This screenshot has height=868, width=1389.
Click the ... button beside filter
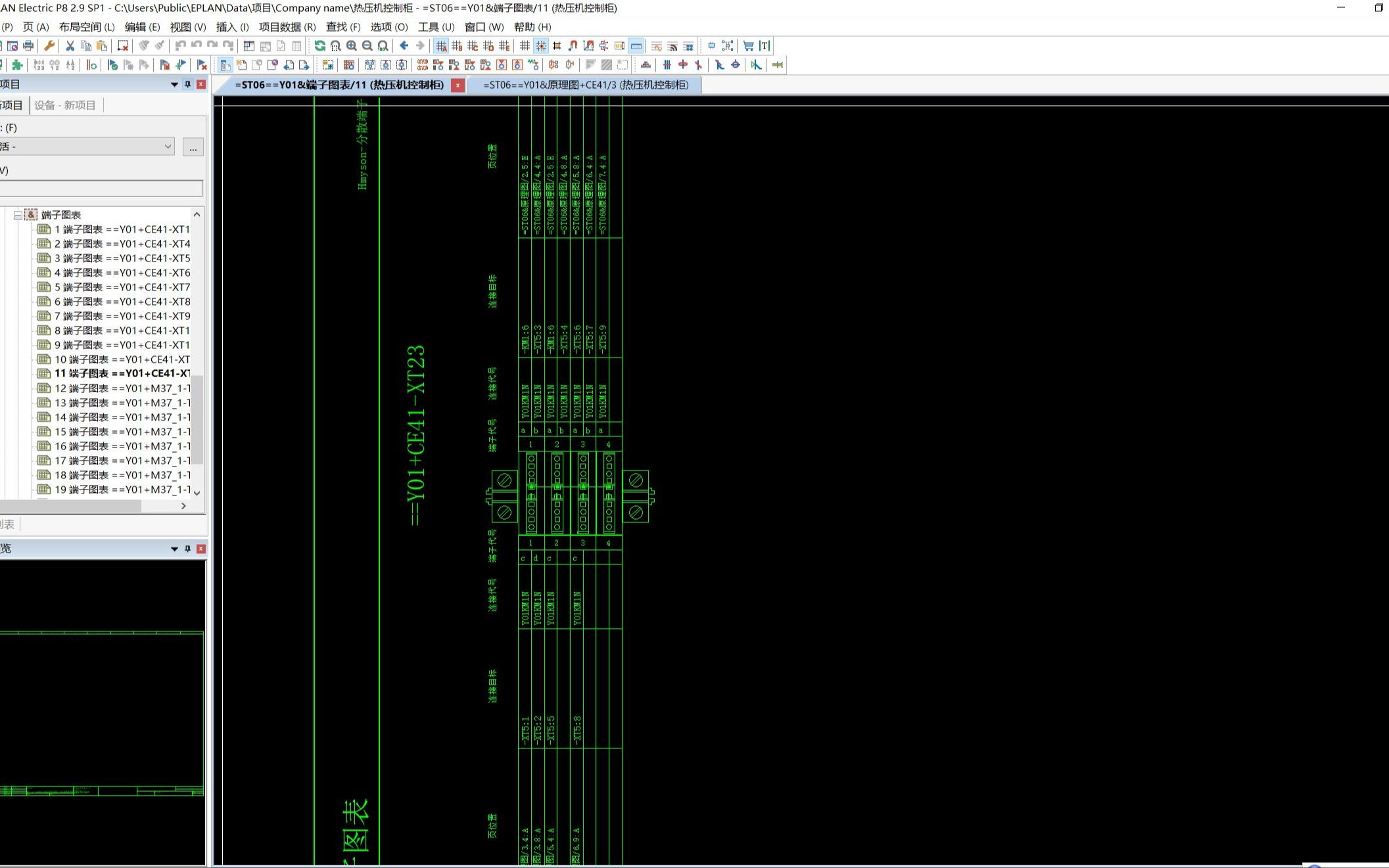pos(193,147)
